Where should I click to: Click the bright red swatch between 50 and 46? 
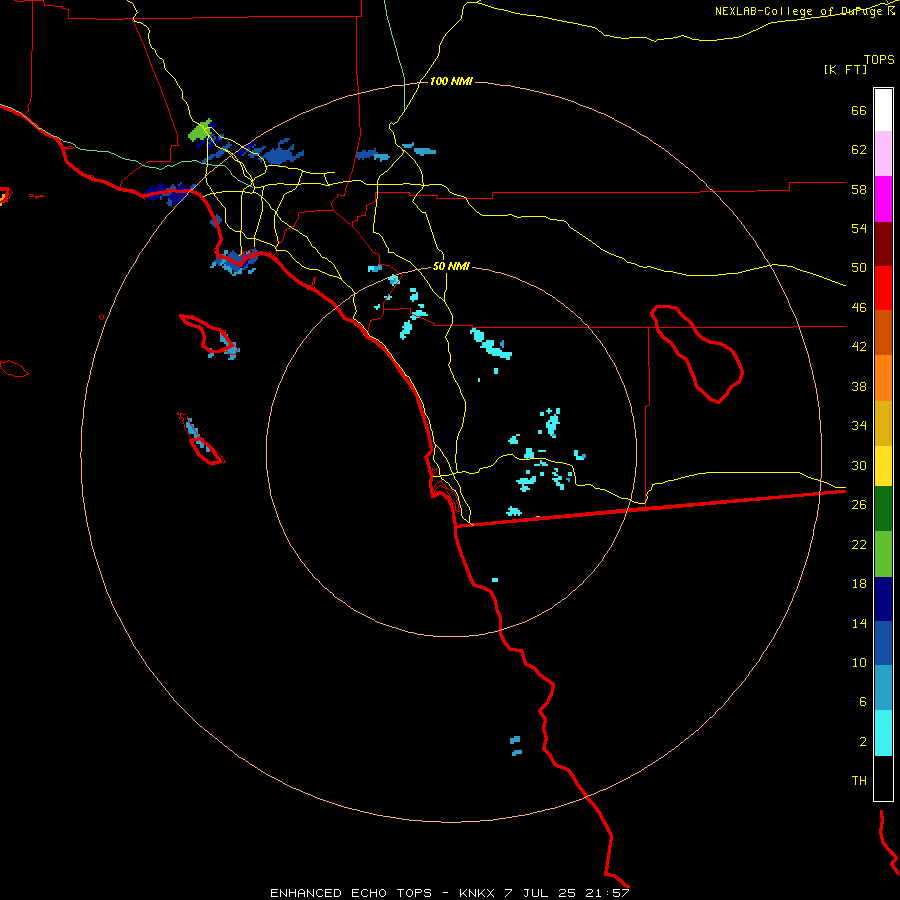point(883,288)
